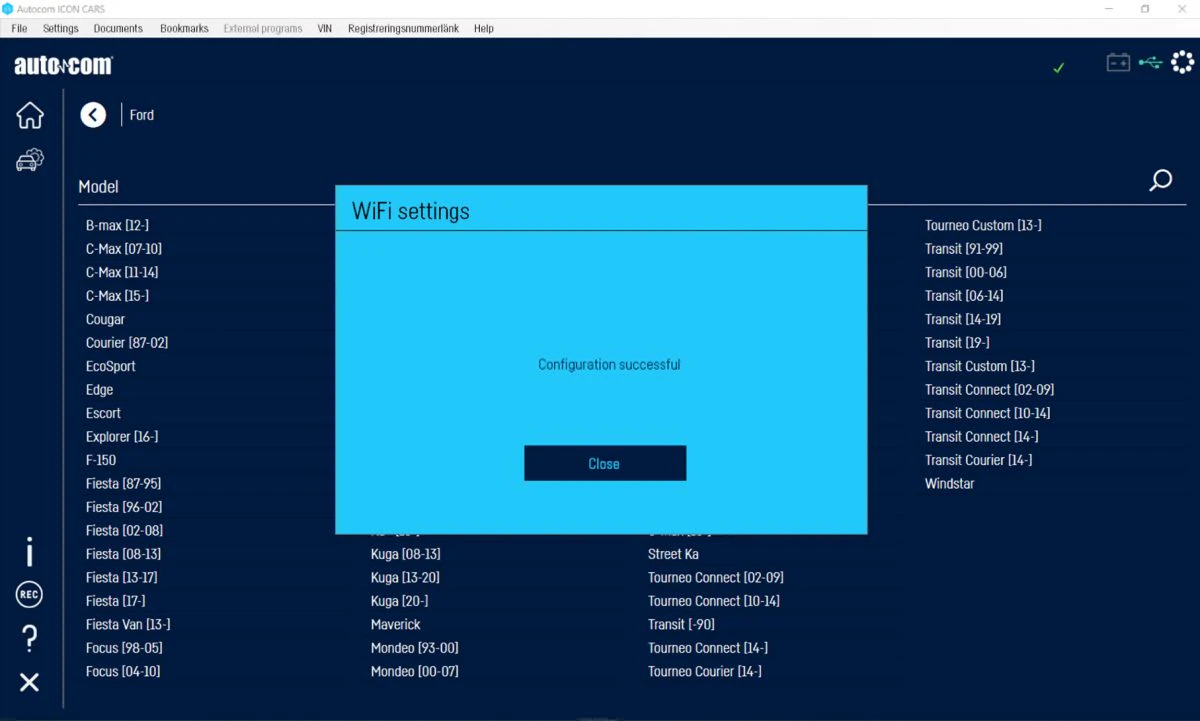This screenshot has width=1200, height=721.
Task: Open the info 'i' sidebar icon
Action: tap(30, 552)
